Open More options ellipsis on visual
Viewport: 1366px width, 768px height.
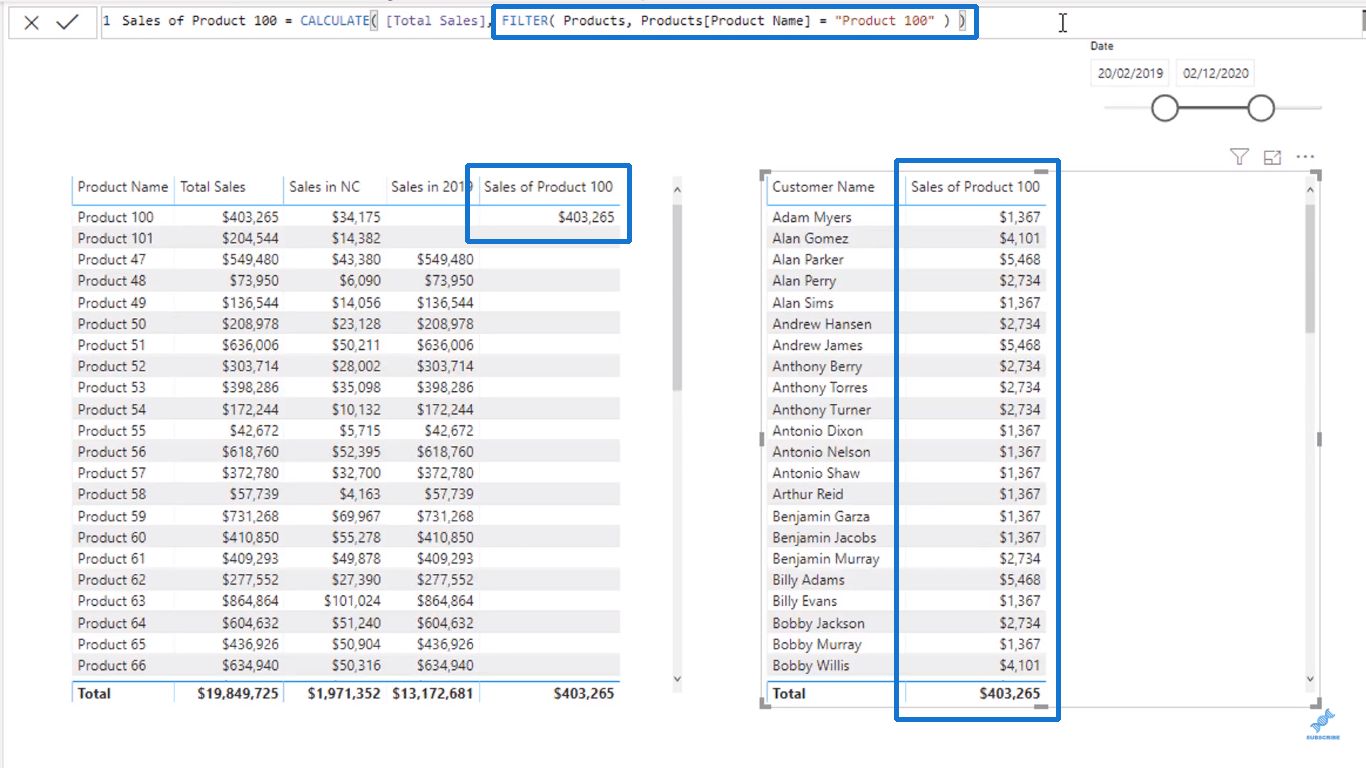[1305, 157]
